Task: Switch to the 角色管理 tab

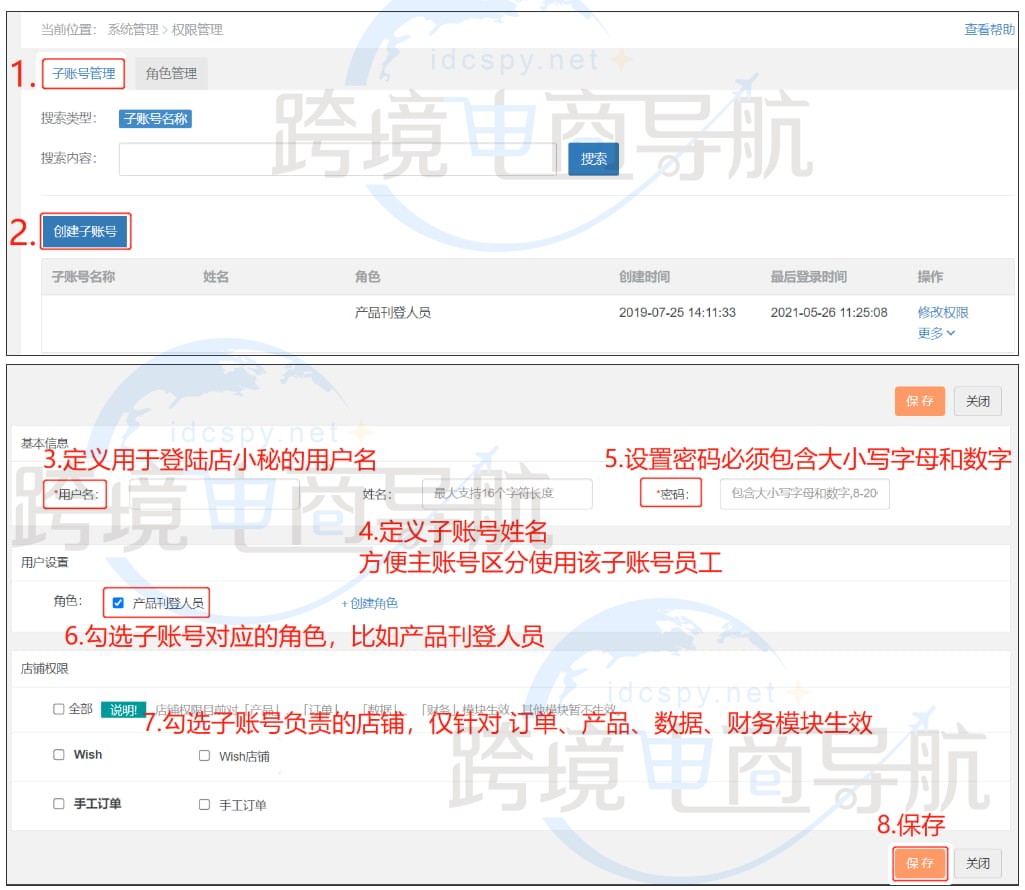Action: (x=171, y=73)
